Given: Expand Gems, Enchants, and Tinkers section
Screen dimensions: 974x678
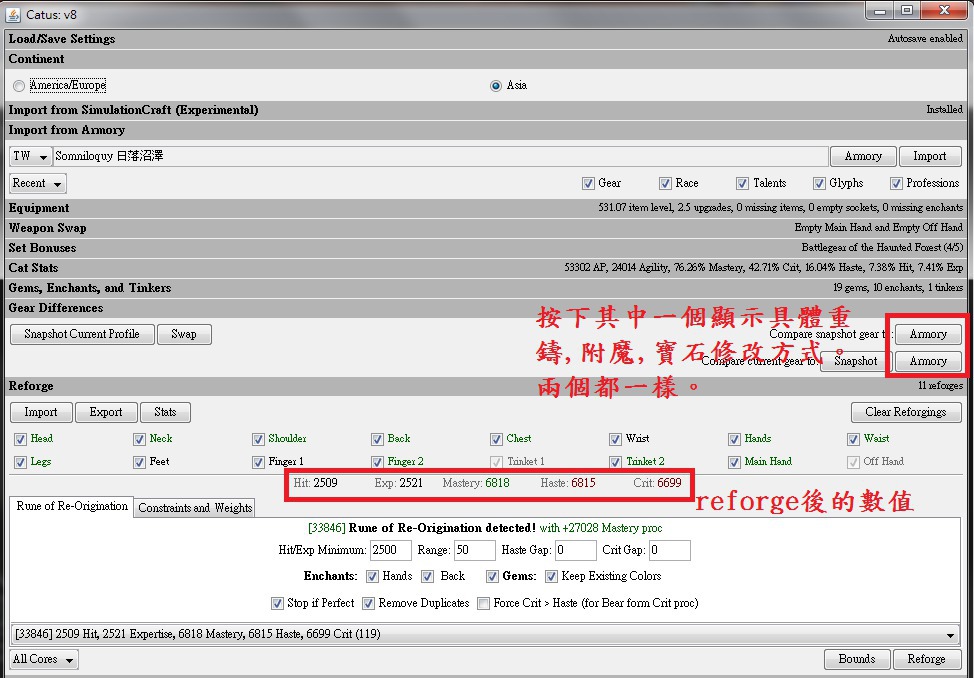Looking at the screenshot, I should click(486, 288).
